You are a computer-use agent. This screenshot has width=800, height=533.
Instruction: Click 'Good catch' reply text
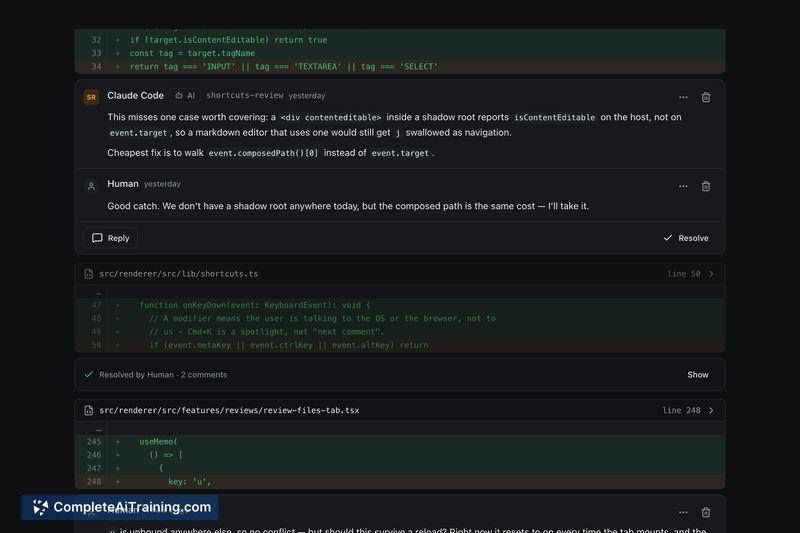click(x=348, y=206)
